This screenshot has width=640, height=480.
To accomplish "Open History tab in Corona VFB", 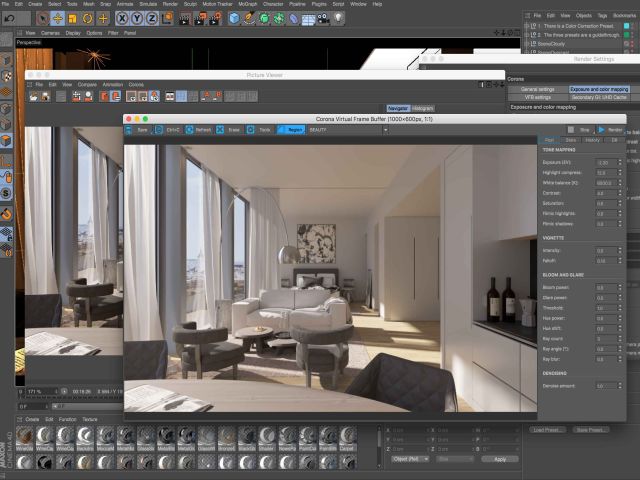I will [592, 140].
